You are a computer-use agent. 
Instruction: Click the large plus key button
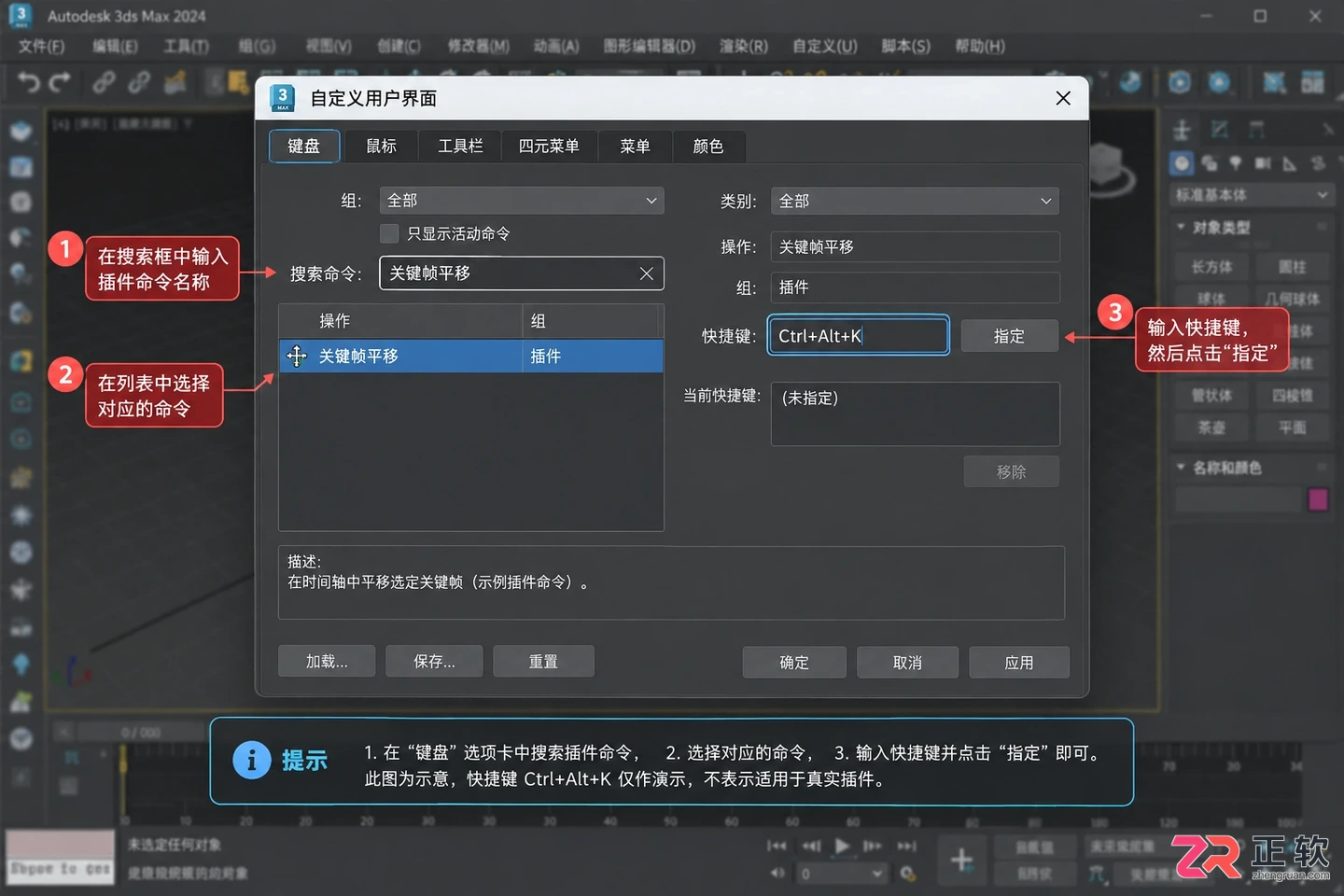tap(962, 860)
